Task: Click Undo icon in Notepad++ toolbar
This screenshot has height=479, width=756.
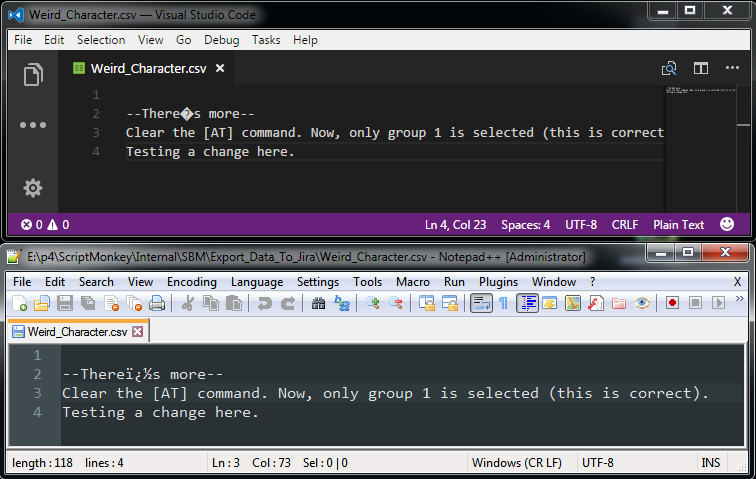Action: click(x=265, y=303)
